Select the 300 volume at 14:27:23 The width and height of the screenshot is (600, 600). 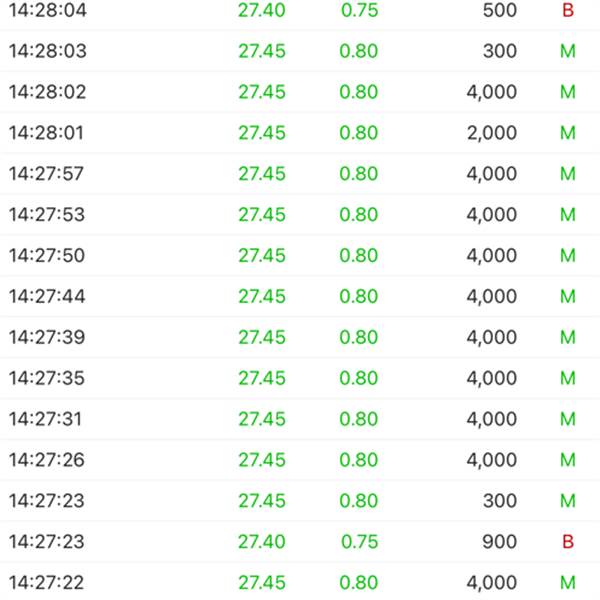[x=500, y=501]
